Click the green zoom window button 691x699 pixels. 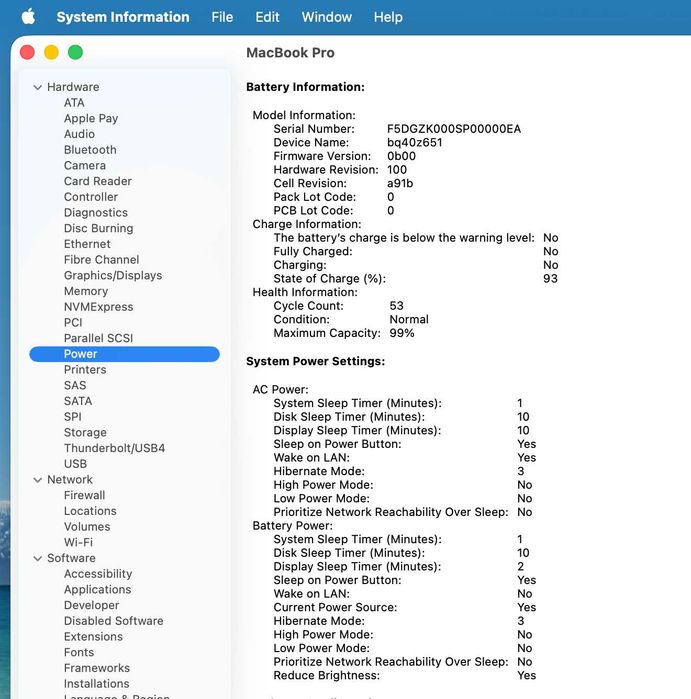coord(75,52)
